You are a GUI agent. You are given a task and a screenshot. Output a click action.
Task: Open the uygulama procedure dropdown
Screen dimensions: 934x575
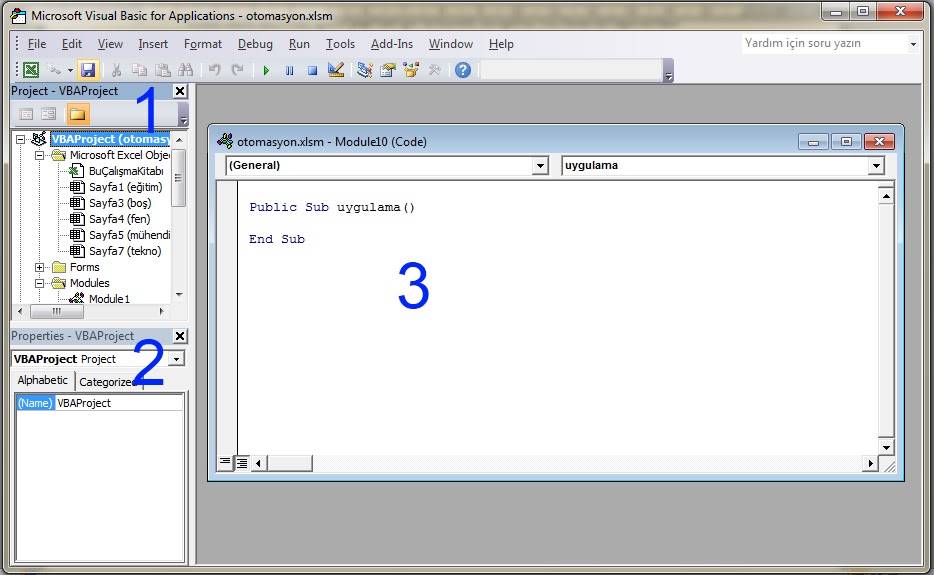[876, 166]
